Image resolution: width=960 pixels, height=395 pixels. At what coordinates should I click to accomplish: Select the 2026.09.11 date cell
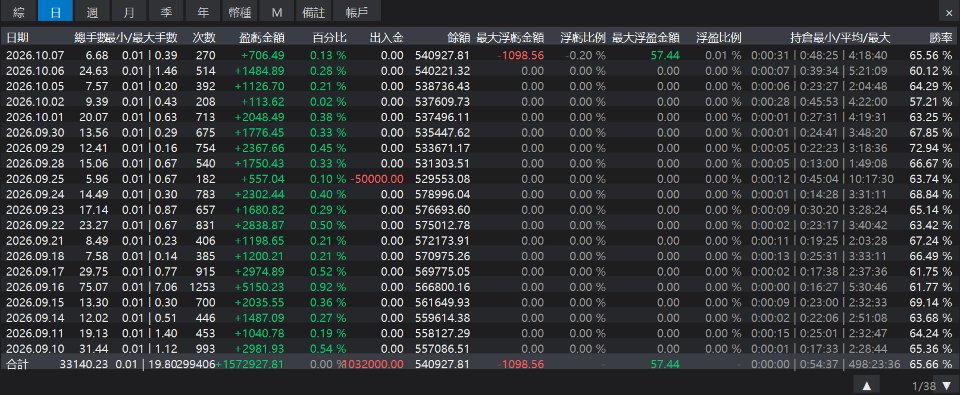pyautogui.click(x=36, y=334)
